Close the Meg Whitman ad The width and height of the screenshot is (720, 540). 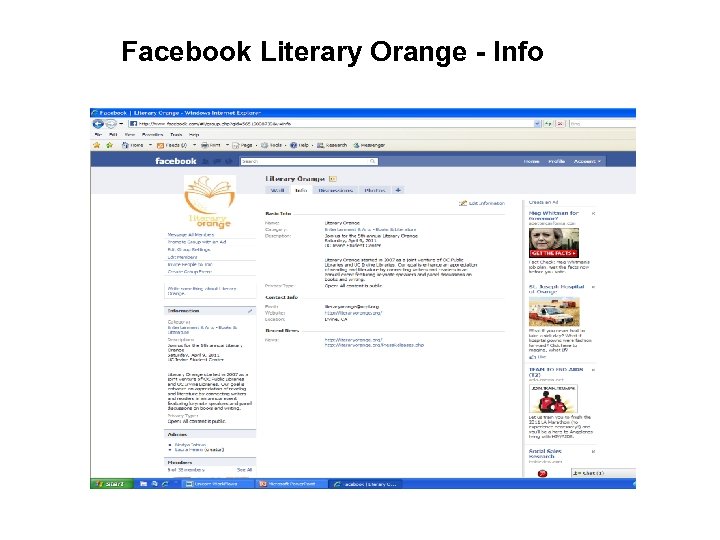(593, 214)
